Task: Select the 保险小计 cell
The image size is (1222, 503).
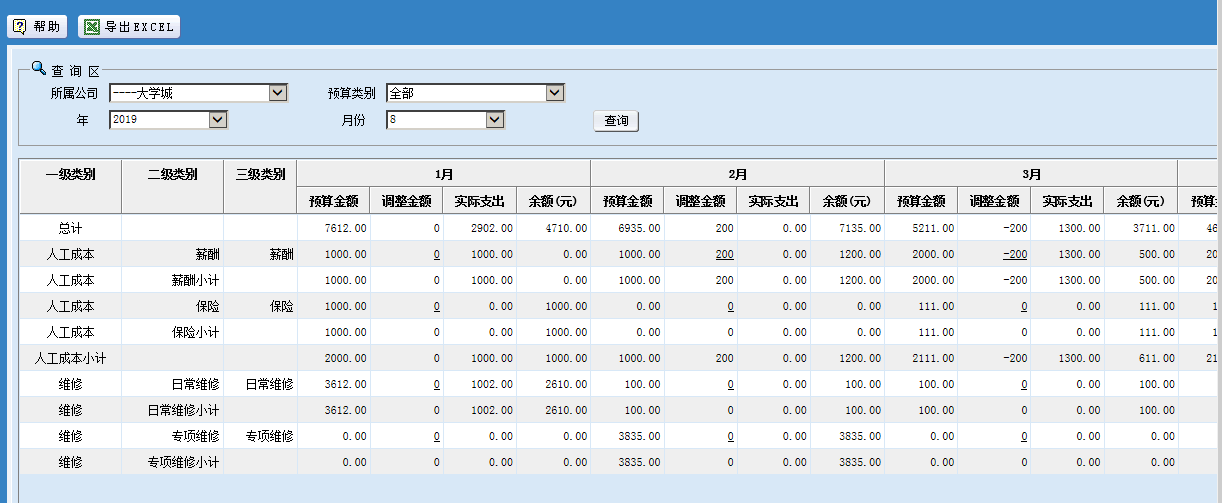Action: click(x=172, y=332)
